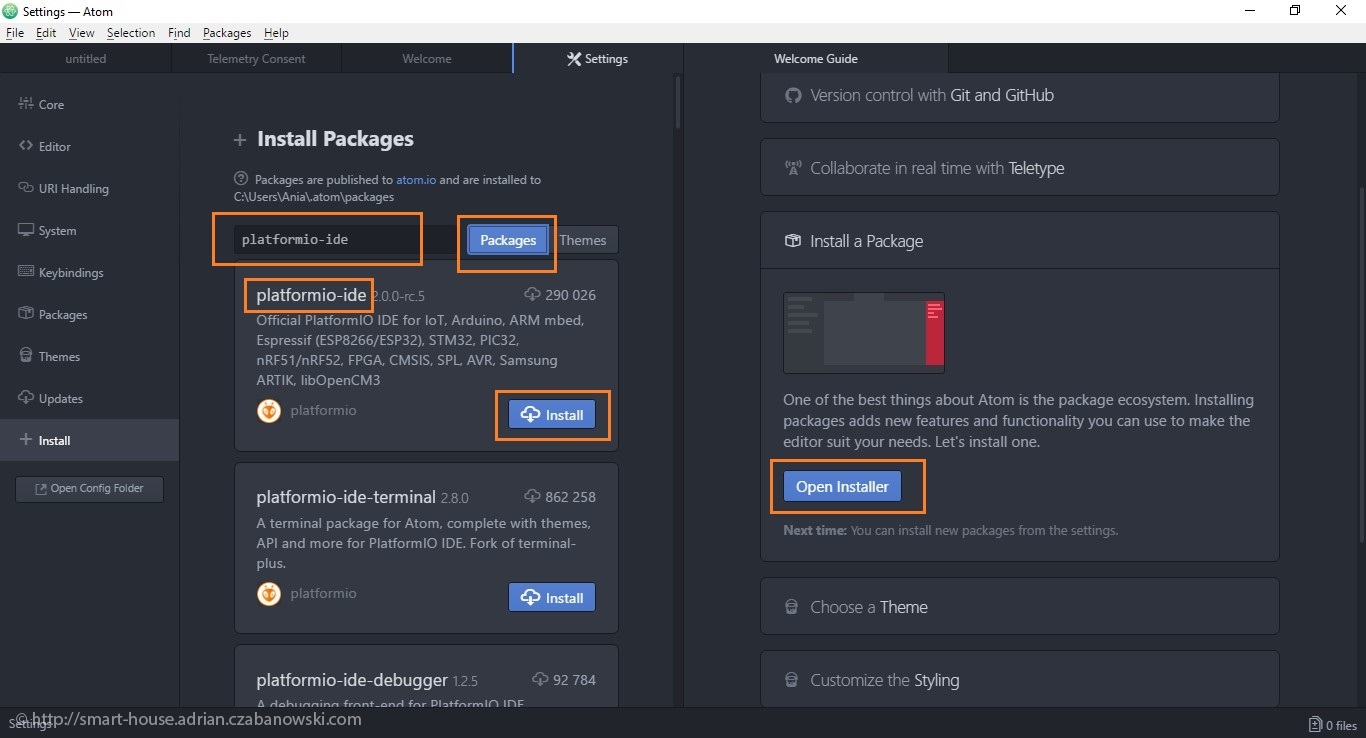Screen dimensions: 1366x738
Task: Open Packages section in sidebar
Action: point(90,314)
